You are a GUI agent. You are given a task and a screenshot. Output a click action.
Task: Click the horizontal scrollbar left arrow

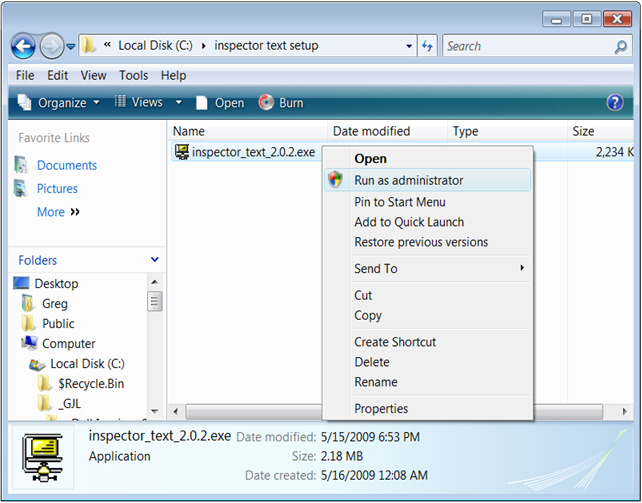tap(176, 411)
